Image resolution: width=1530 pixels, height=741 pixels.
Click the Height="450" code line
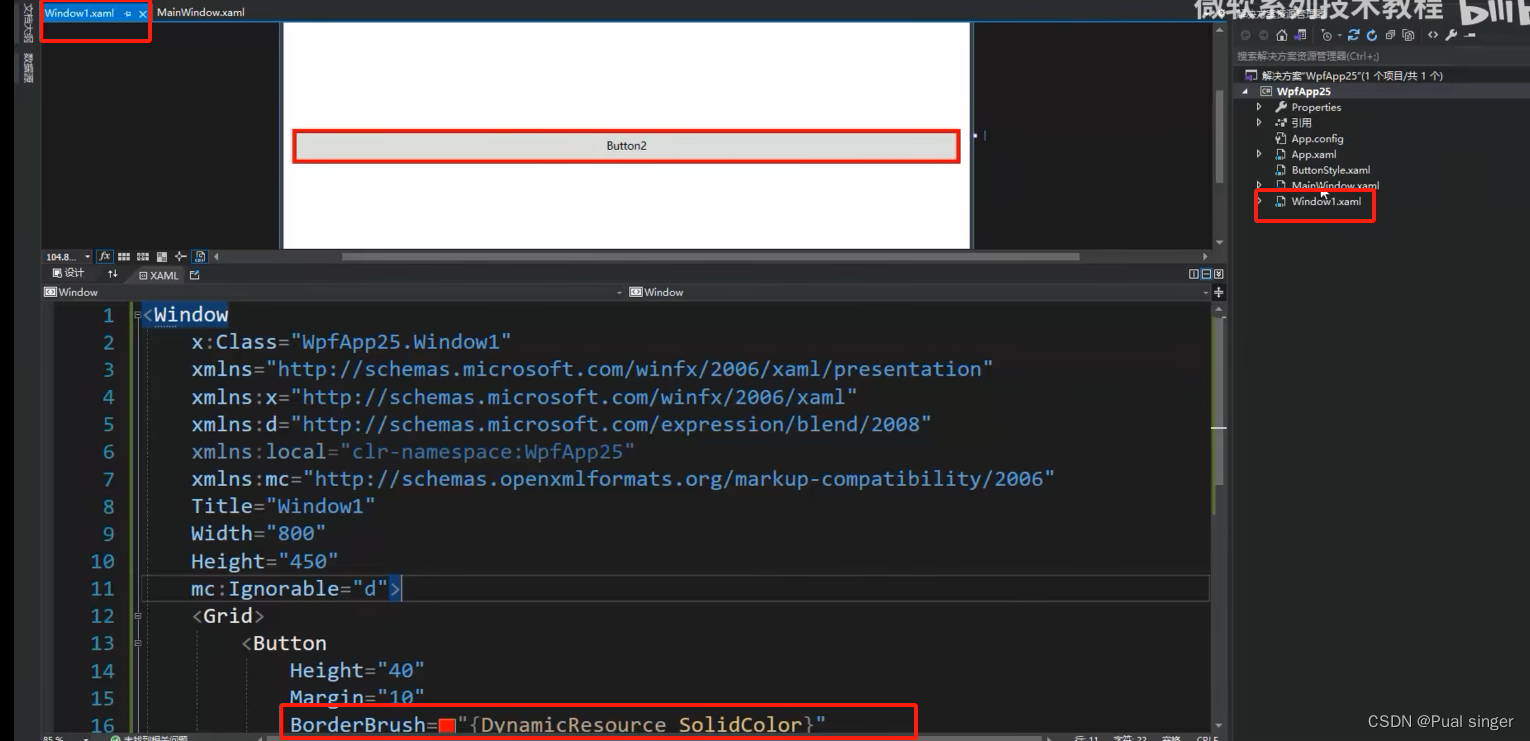point(265,561)
